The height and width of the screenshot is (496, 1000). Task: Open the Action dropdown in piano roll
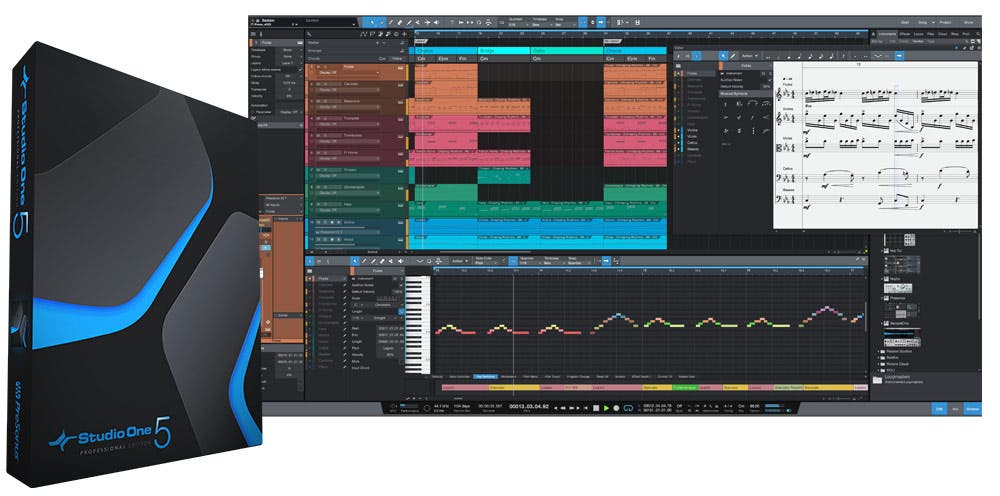click(460, 261)
